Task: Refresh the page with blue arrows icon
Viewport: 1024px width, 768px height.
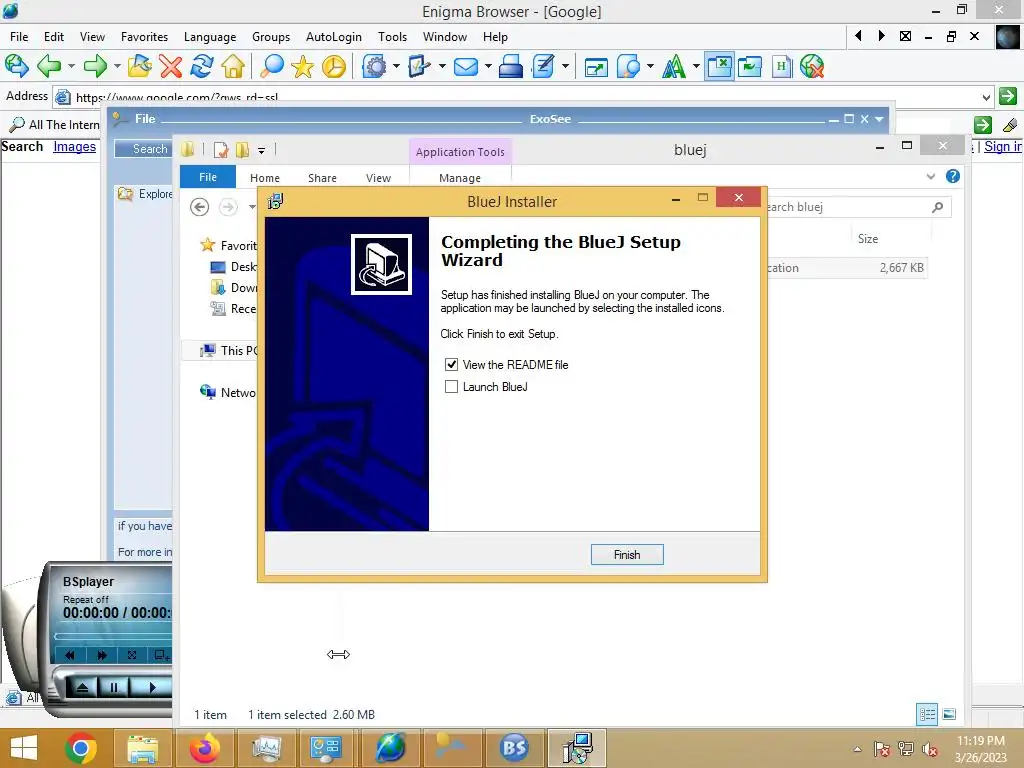Action: point(202,66)
